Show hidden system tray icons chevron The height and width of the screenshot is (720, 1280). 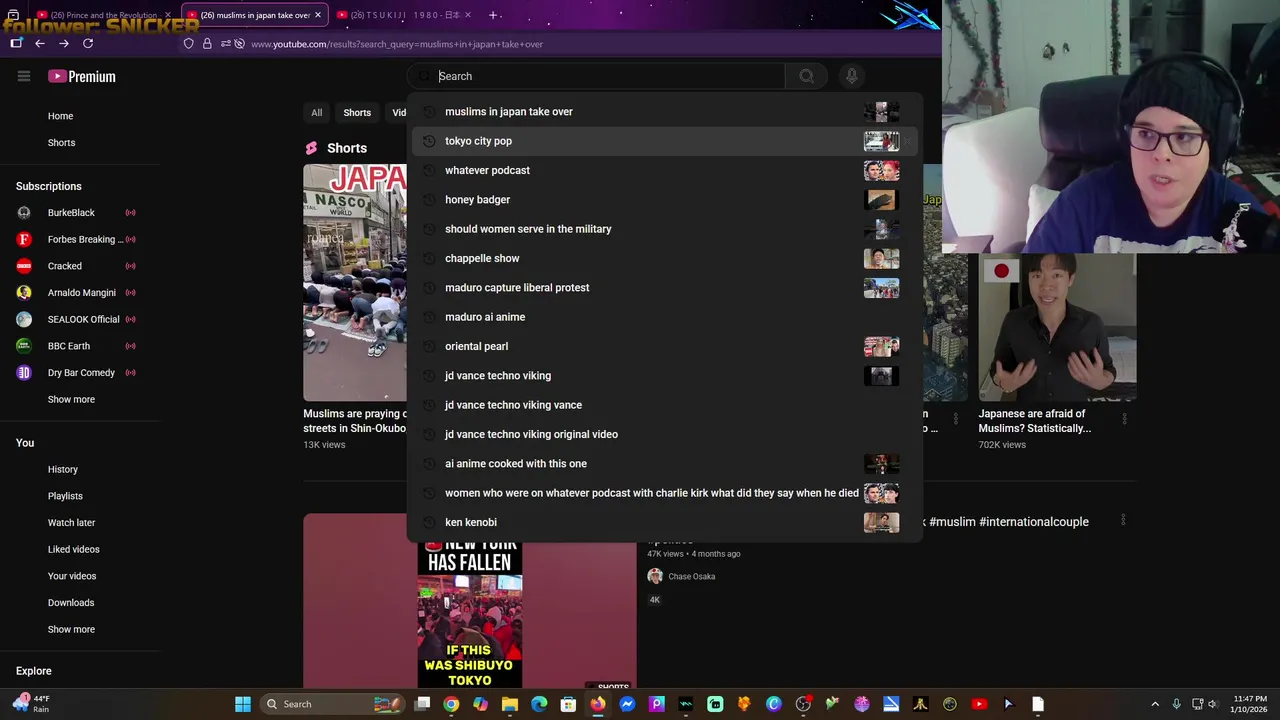coord(1155,704)
